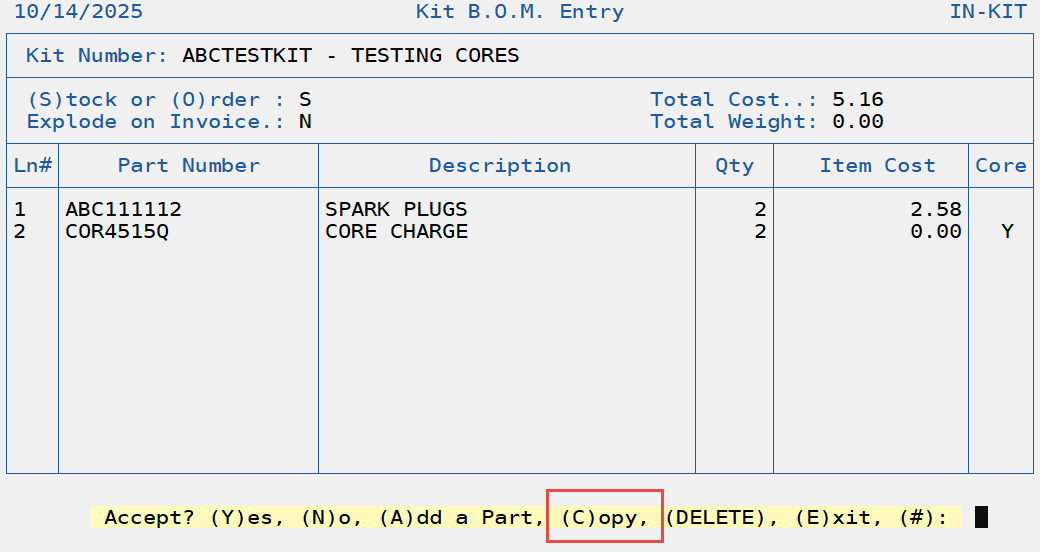Click the prompt input cursor block

[x=981, y=517]
